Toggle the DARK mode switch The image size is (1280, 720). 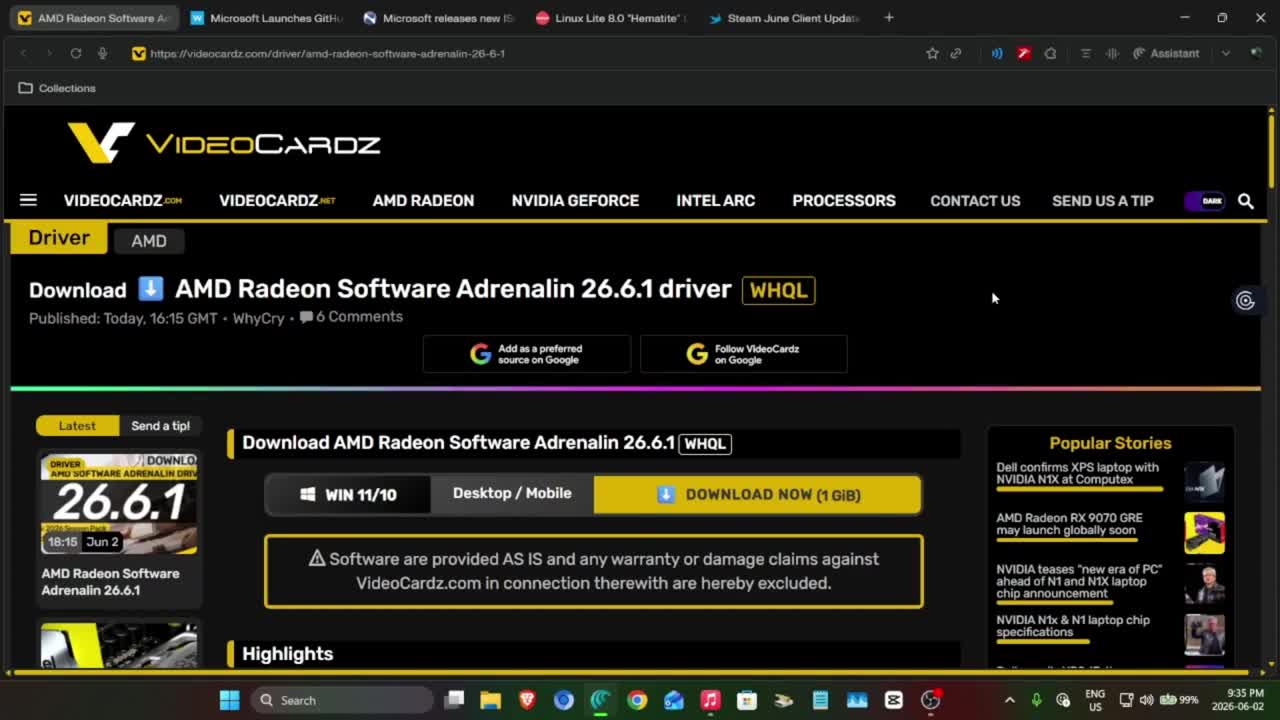(x=1205, y=201)
